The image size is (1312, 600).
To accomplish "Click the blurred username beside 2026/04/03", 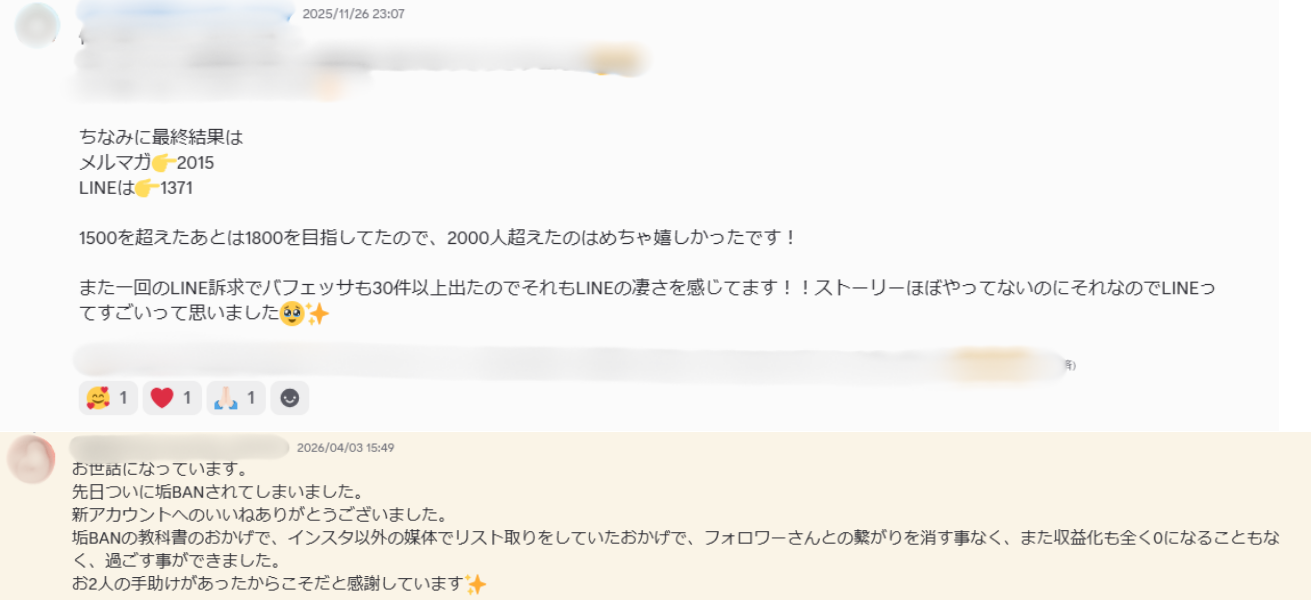I will click(180, 447).
